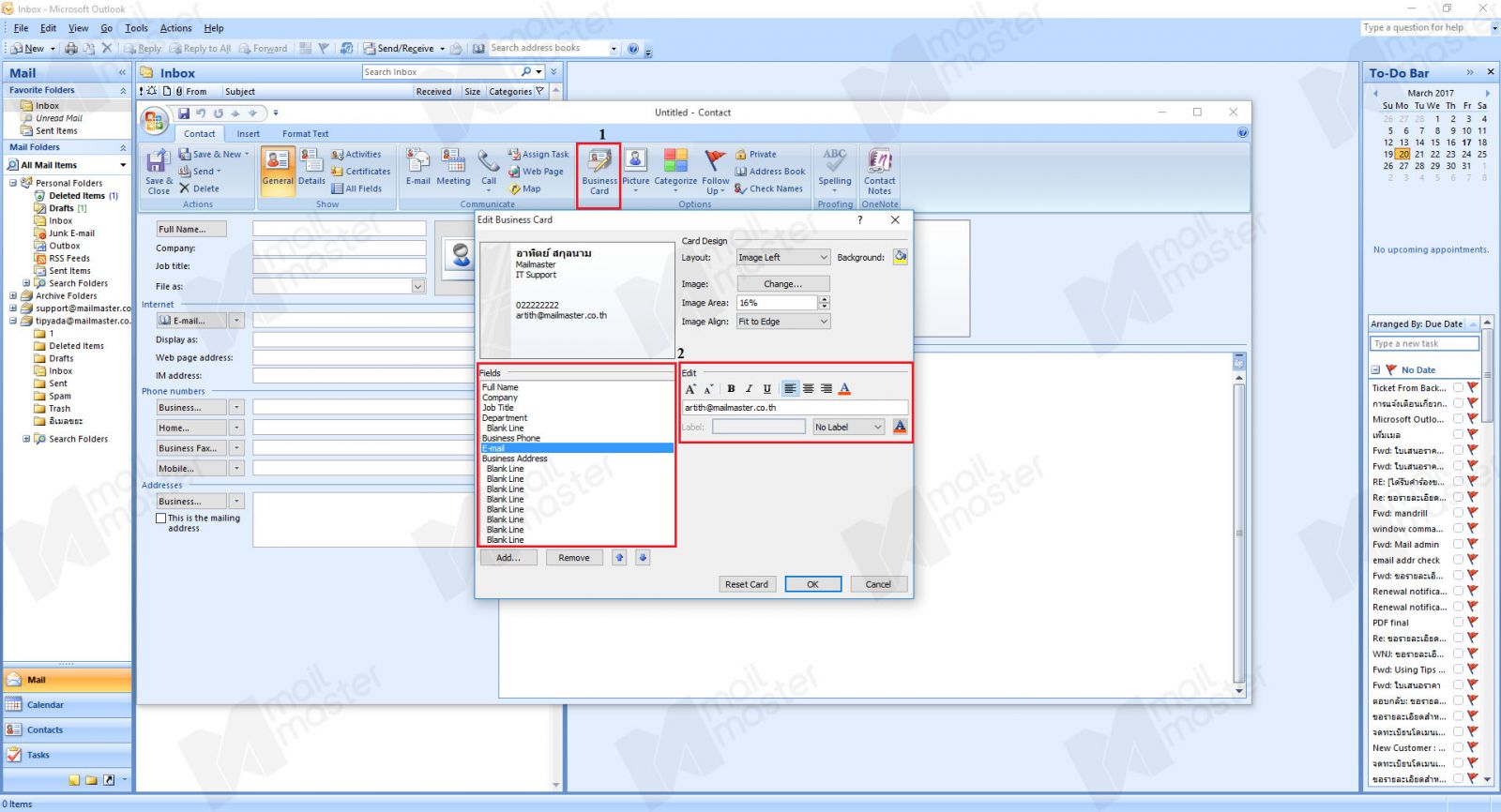
Task: Cancel the Edit Business Card dialog
Action: pyautogui.click(x=878, y=584)
